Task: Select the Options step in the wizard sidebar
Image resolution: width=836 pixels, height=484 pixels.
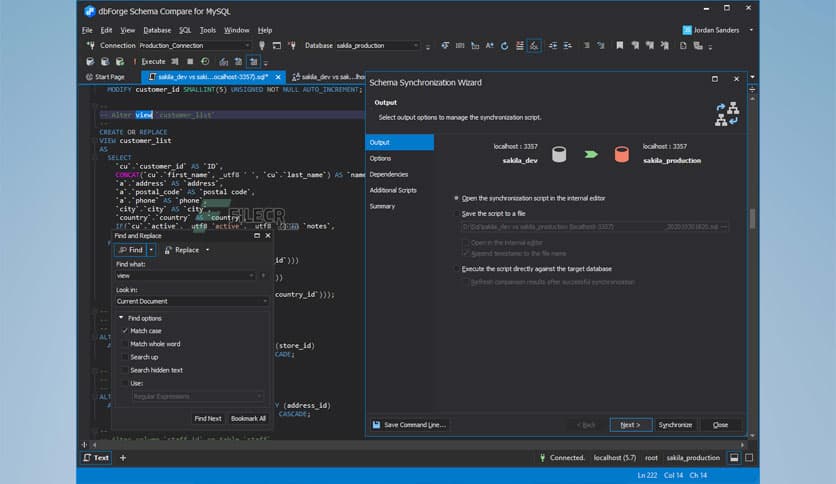Action: pos(380,158)
